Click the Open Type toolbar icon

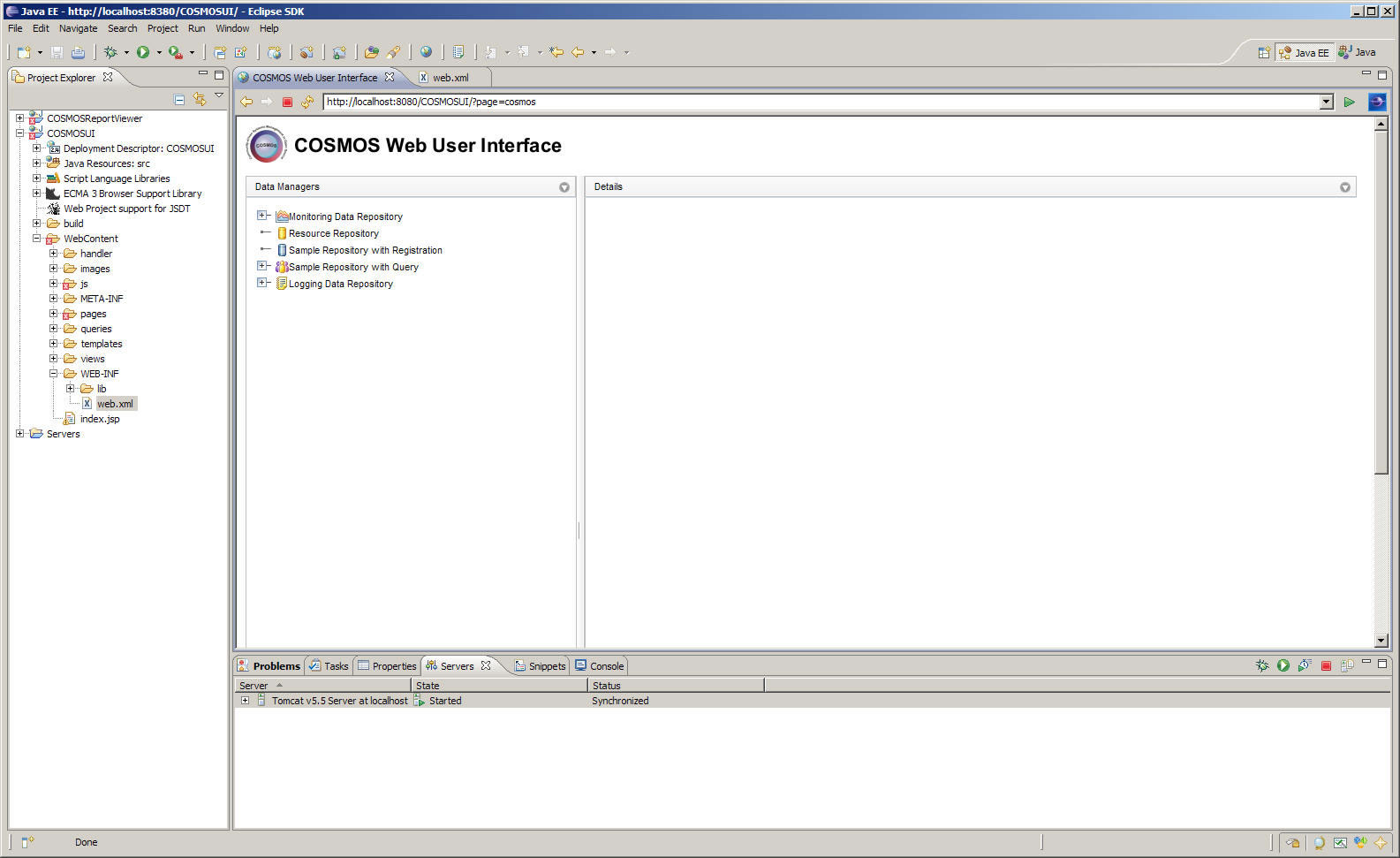(372, 52)
